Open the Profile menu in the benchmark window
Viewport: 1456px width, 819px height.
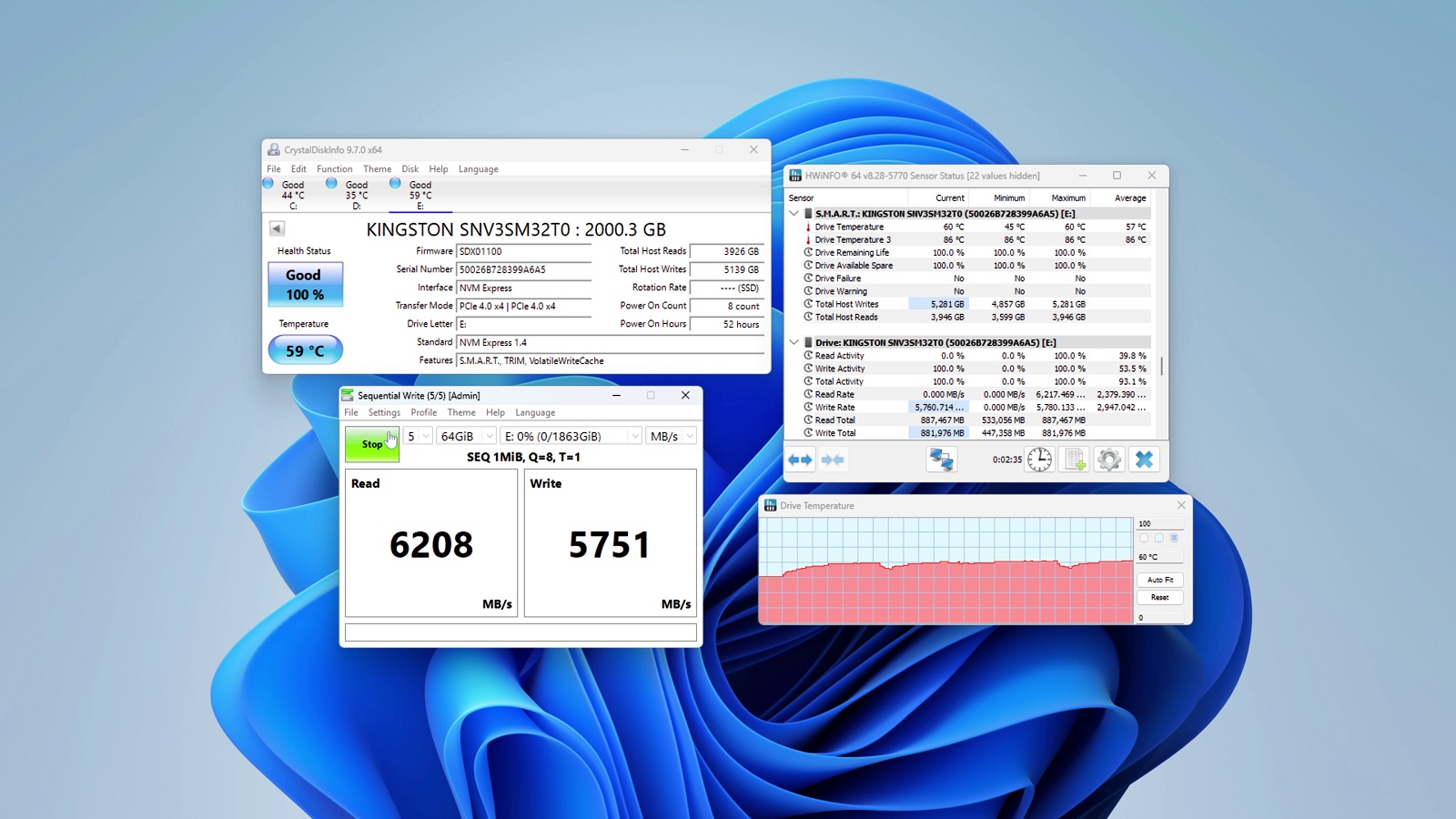pyautogui.click(x=424, y=412)
